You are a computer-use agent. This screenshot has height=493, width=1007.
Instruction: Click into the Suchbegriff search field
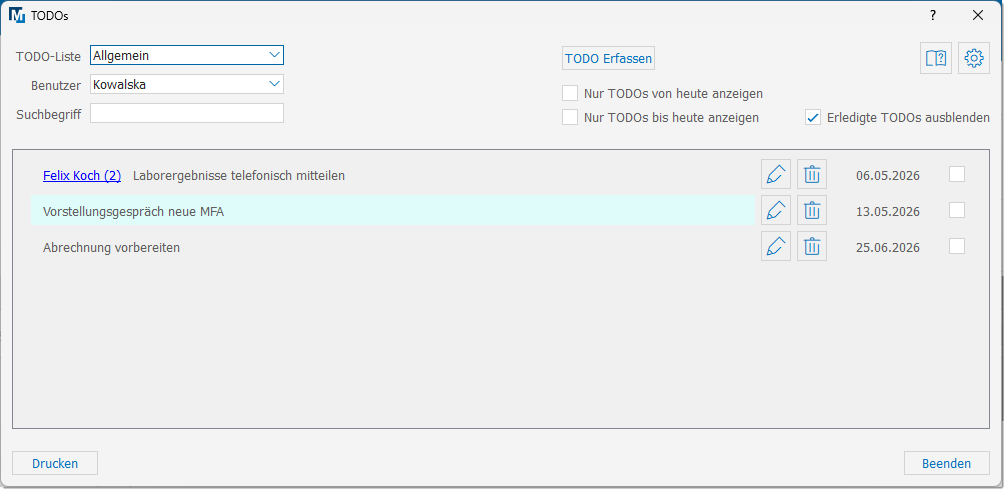click(x=187, y=113)
